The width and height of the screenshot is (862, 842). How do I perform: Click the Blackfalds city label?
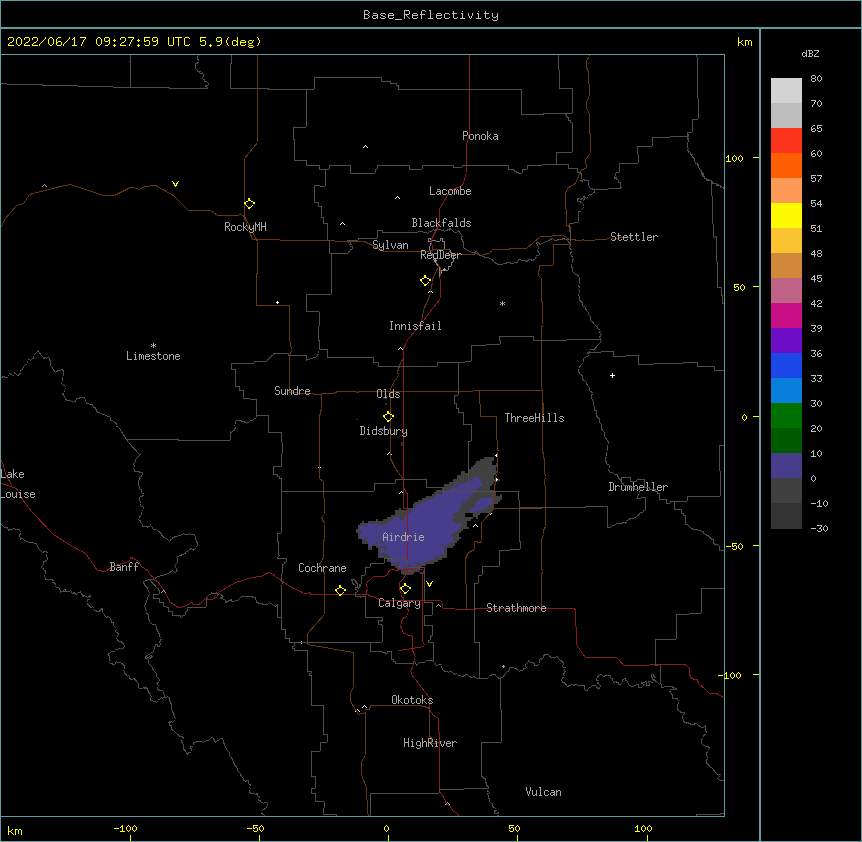pos(441,223)
